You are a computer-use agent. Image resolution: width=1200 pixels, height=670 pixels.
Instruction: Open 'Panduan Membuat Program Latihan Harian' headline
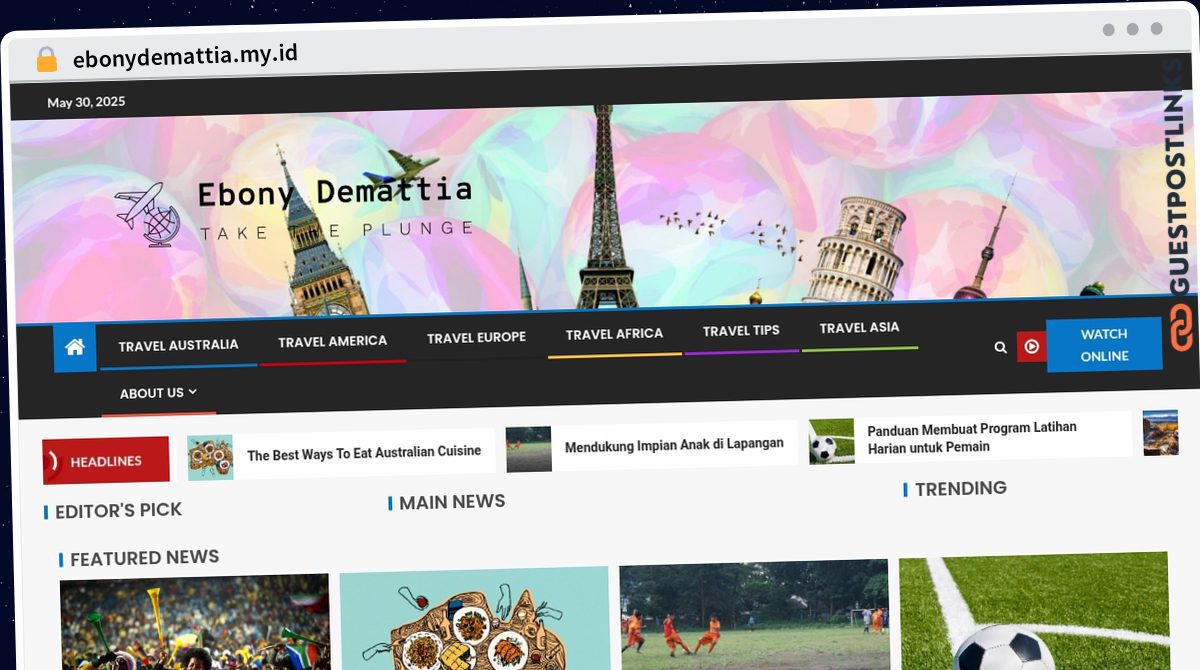point(971,437)
